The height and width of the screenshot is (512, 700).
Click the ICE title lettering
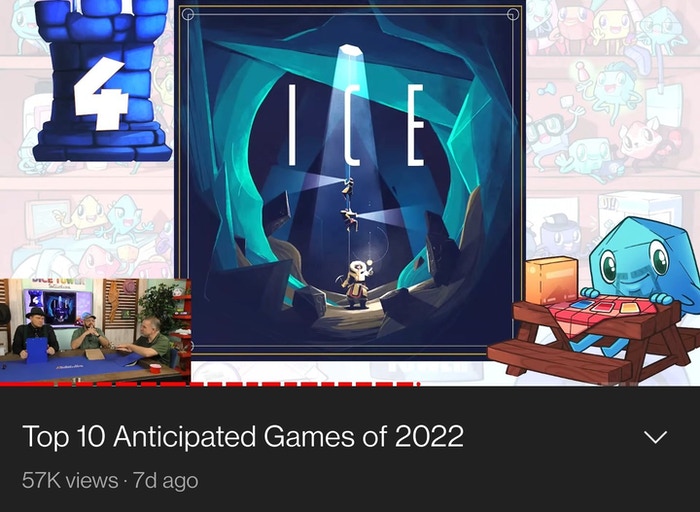(x=356, y=125)
